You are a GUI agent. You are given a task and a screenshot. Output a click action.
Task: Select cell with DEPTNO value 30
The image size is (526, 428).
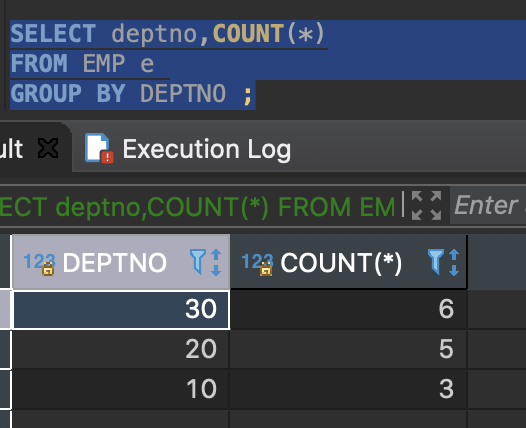click(121, 310)
